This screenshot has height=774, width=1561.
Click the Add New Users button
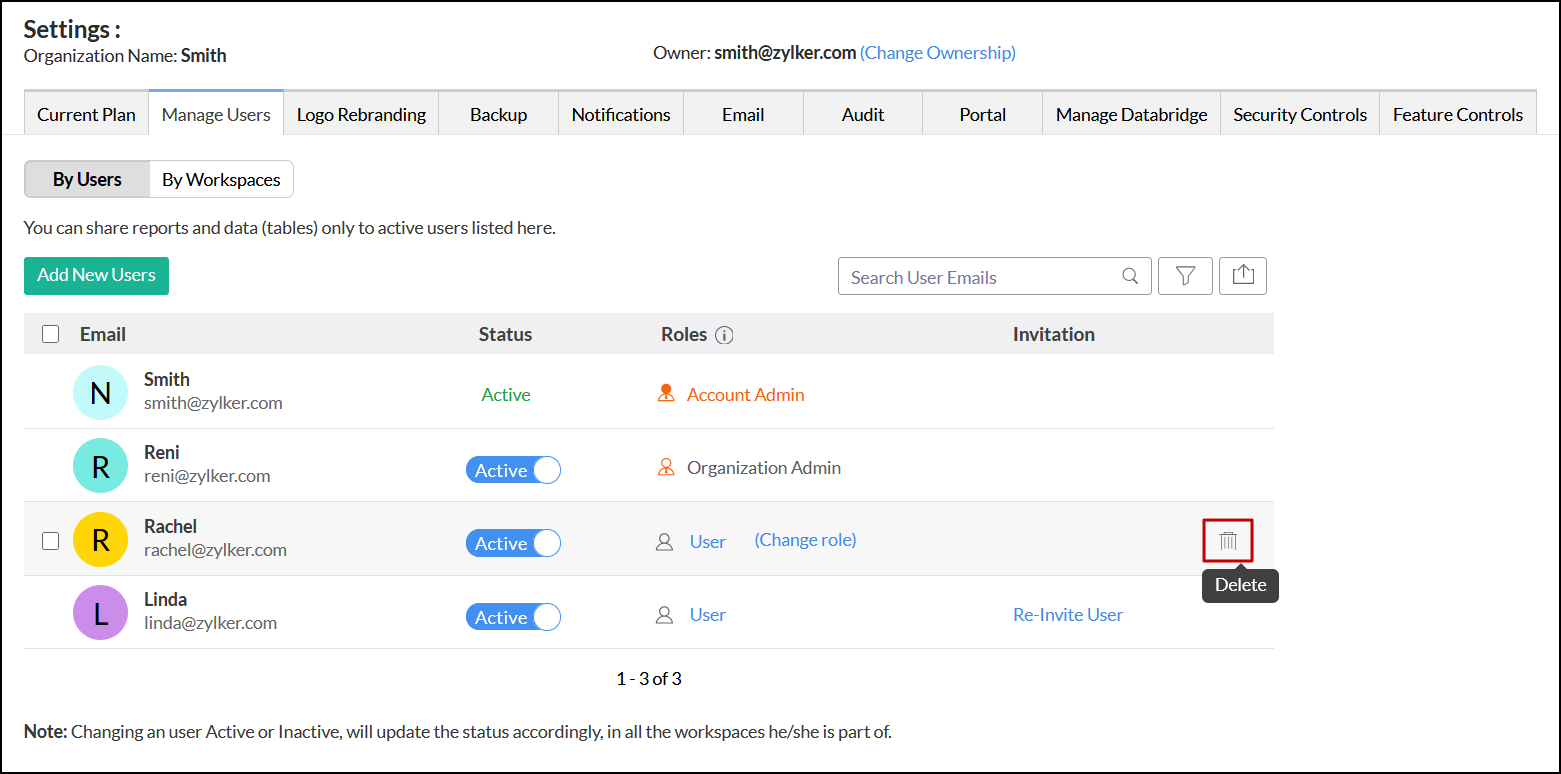pyautogui.click(x=96, y=276)
